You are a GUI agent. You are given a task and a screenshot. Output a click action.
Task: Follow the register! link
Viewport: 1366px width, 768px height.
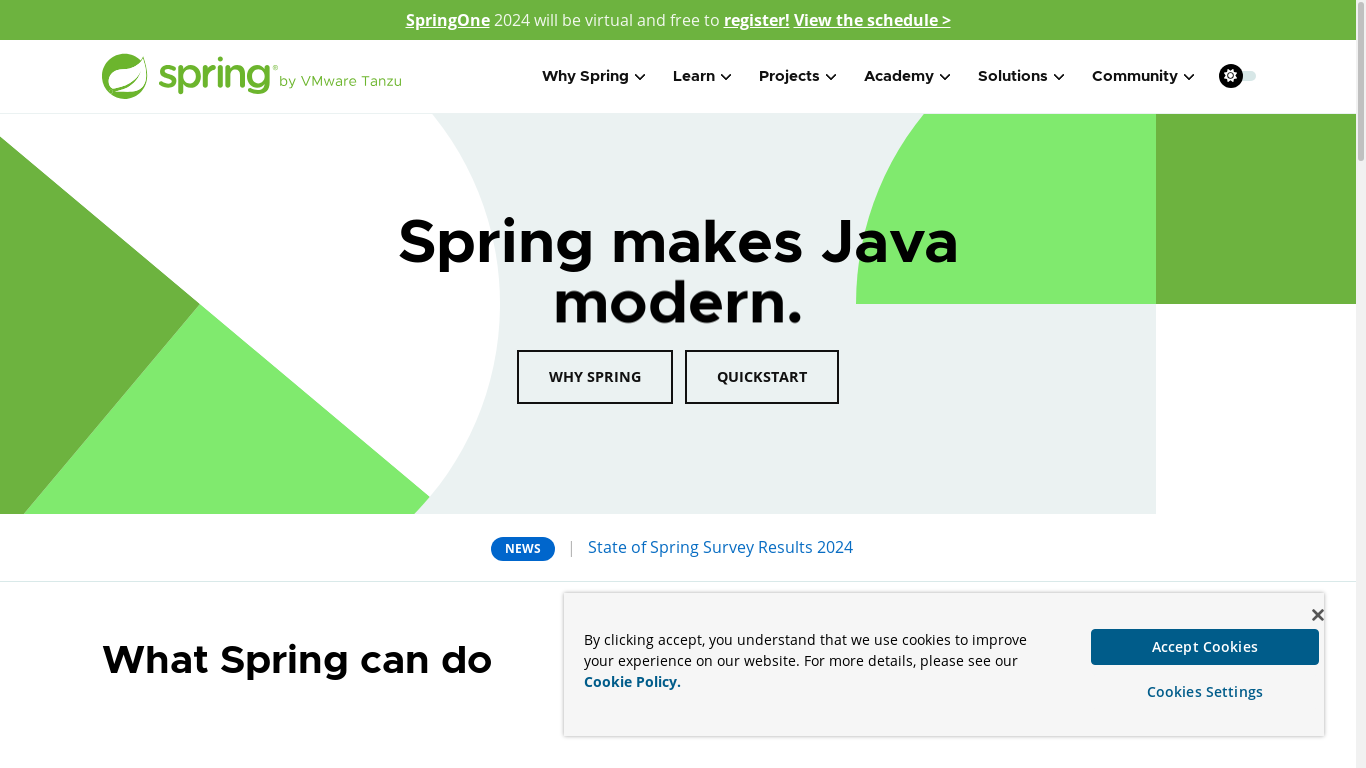[x=757, y=20]
